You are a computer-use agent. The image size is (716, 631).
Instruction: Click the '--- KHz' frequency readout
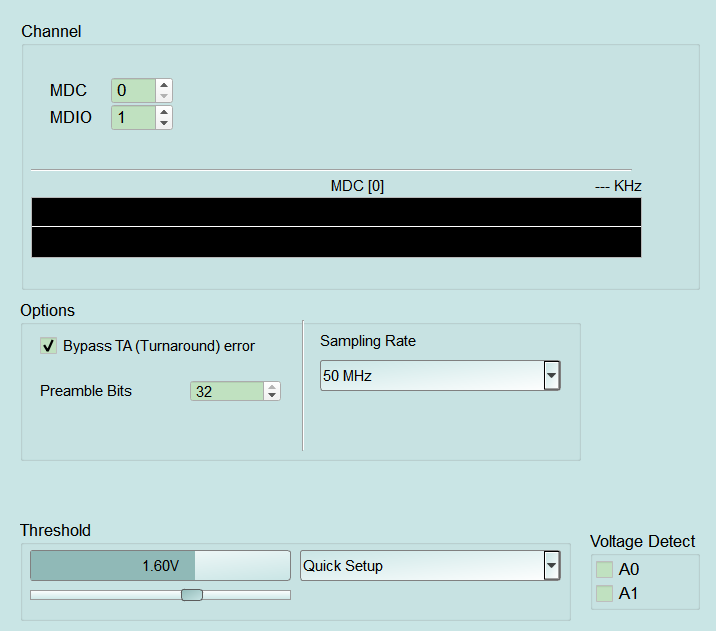click(x=618, y=186)
